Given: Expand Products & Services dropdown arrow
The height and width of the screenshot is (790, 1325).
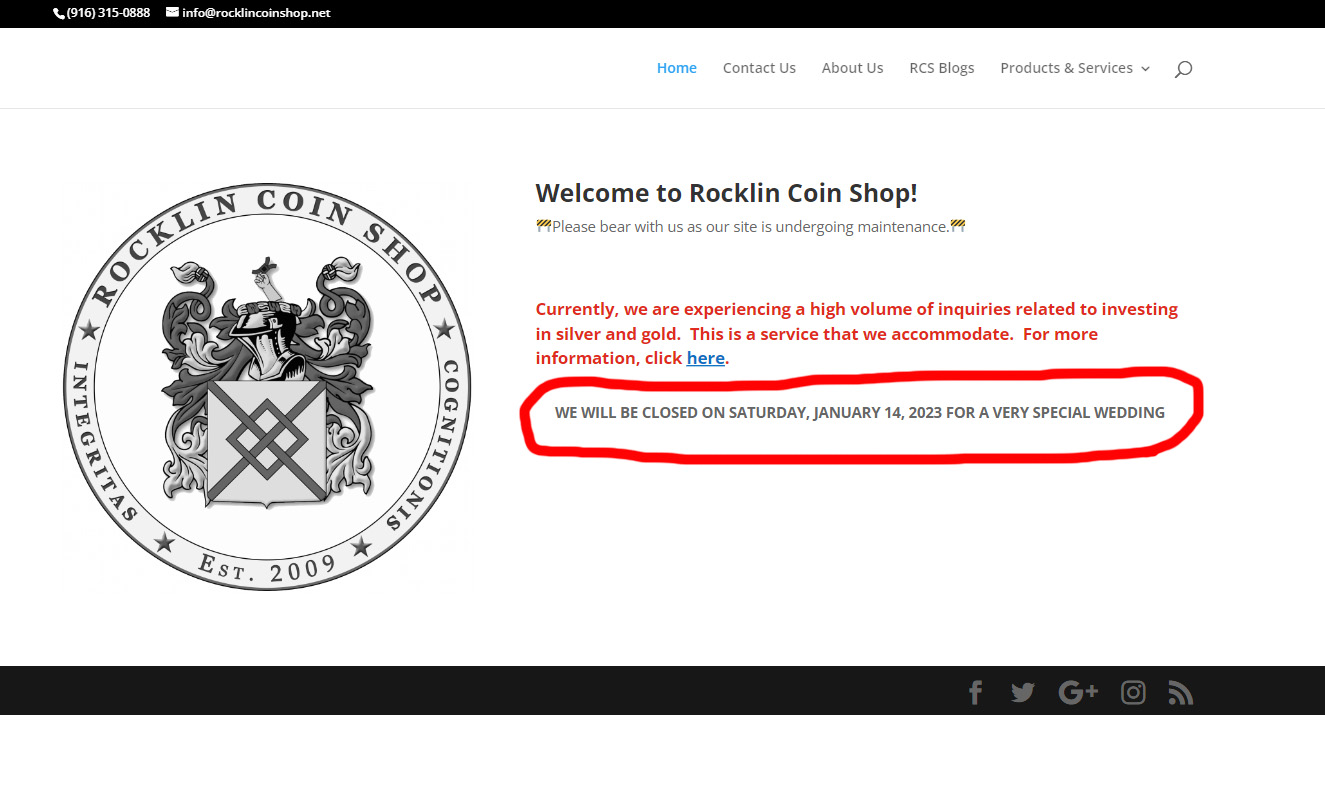Looking at the screenshot, I should [x=1145, y=69].
